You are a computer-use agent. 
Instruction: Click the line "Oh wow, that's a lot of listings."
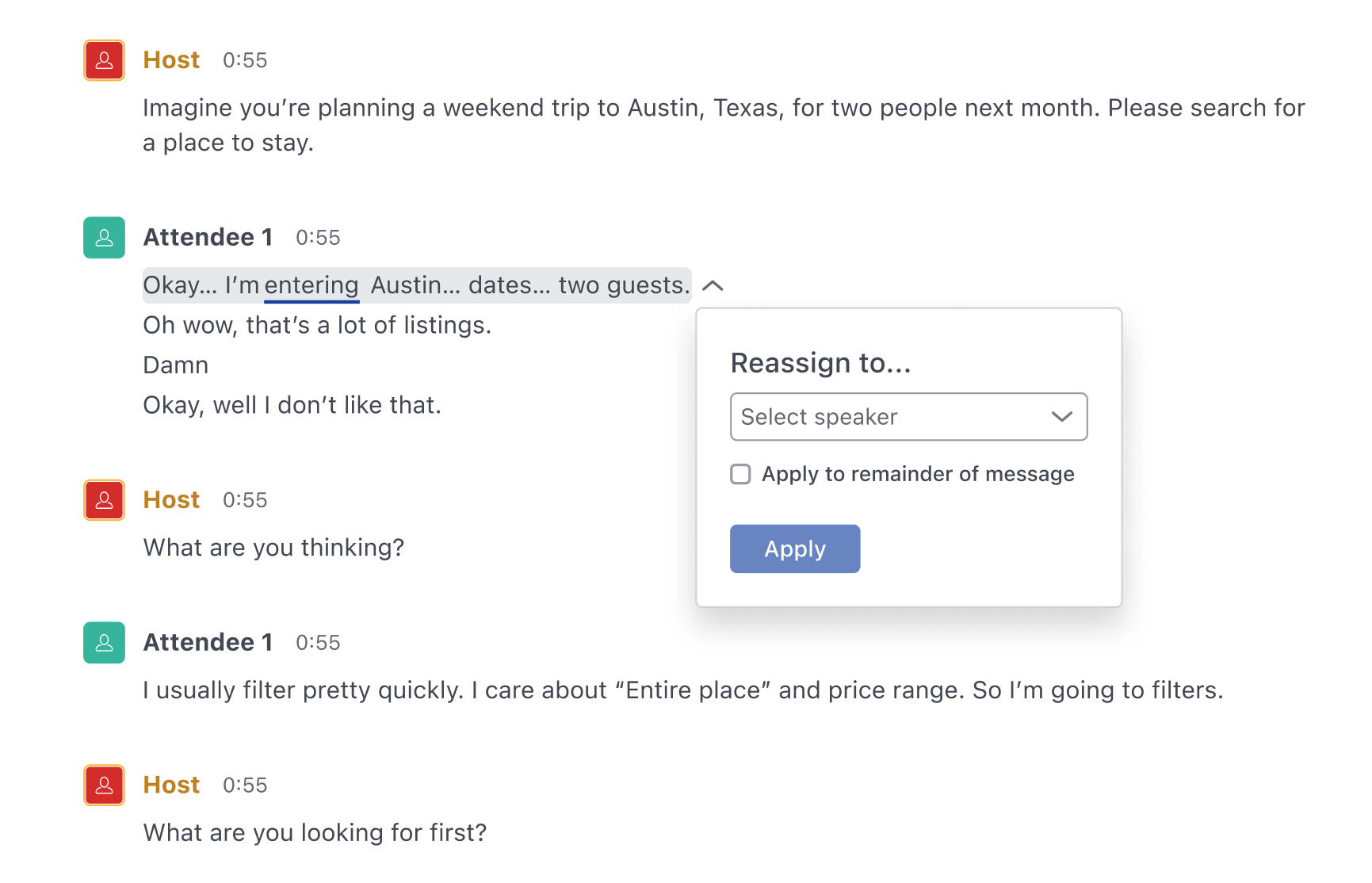[317, 325]
